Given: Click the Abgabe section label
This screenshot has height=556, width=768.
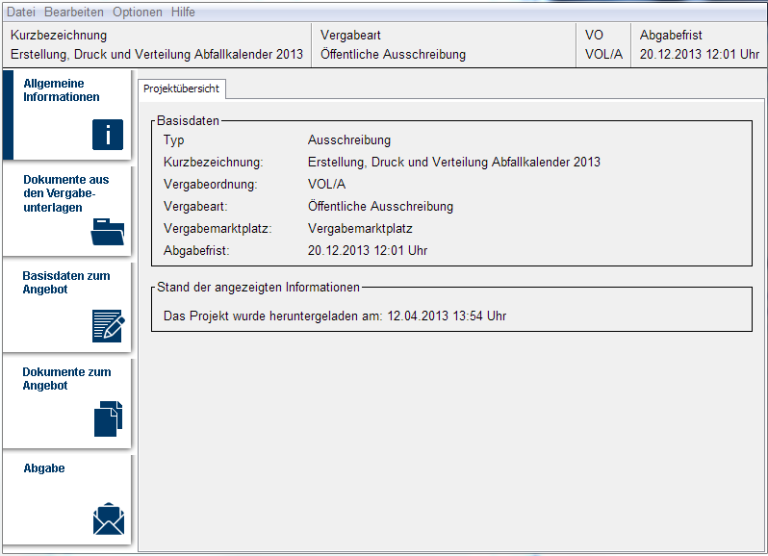Looking at the screenshot, I should tap(44, 468).
